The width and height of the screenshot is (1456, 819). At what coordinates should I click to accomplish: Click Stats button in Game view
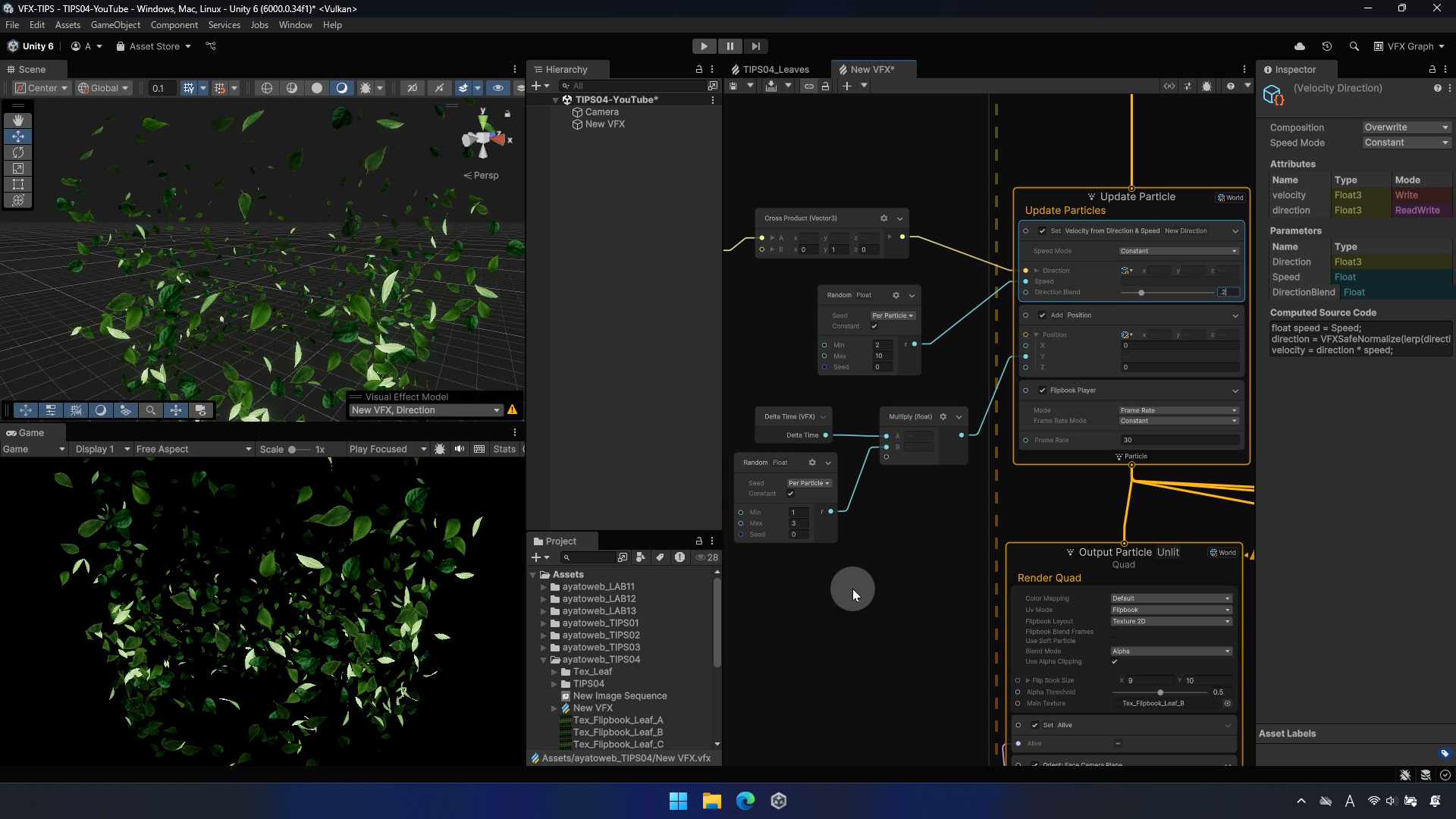(504, 449)
